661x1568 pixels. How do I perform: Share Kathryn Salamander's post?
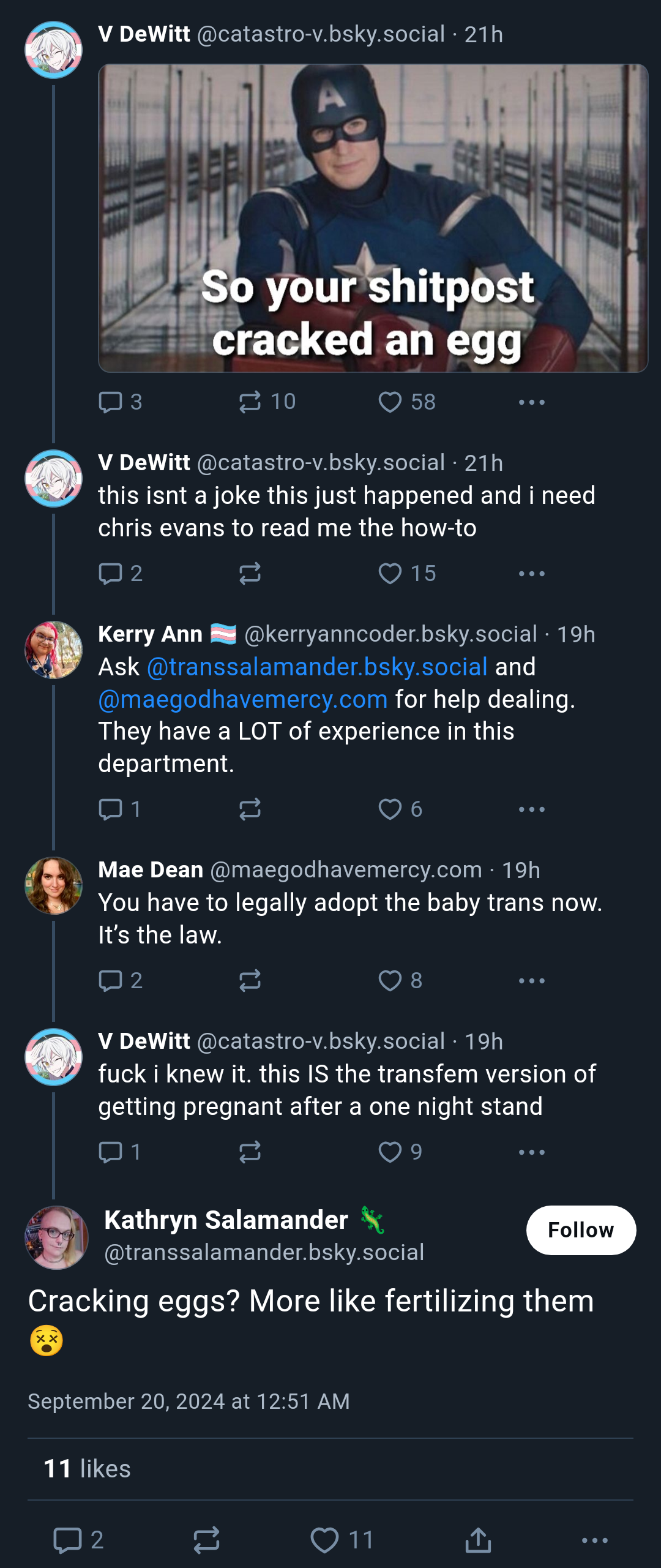coord(478,1540)
